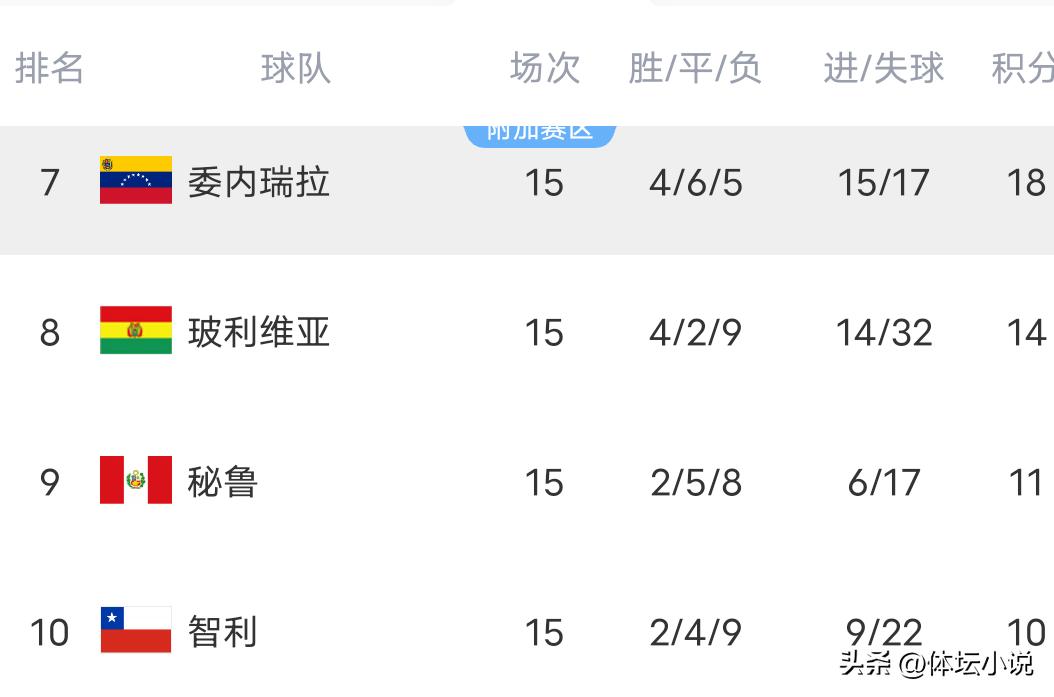Click rank number 10 for Chile

tap(50, 632)
